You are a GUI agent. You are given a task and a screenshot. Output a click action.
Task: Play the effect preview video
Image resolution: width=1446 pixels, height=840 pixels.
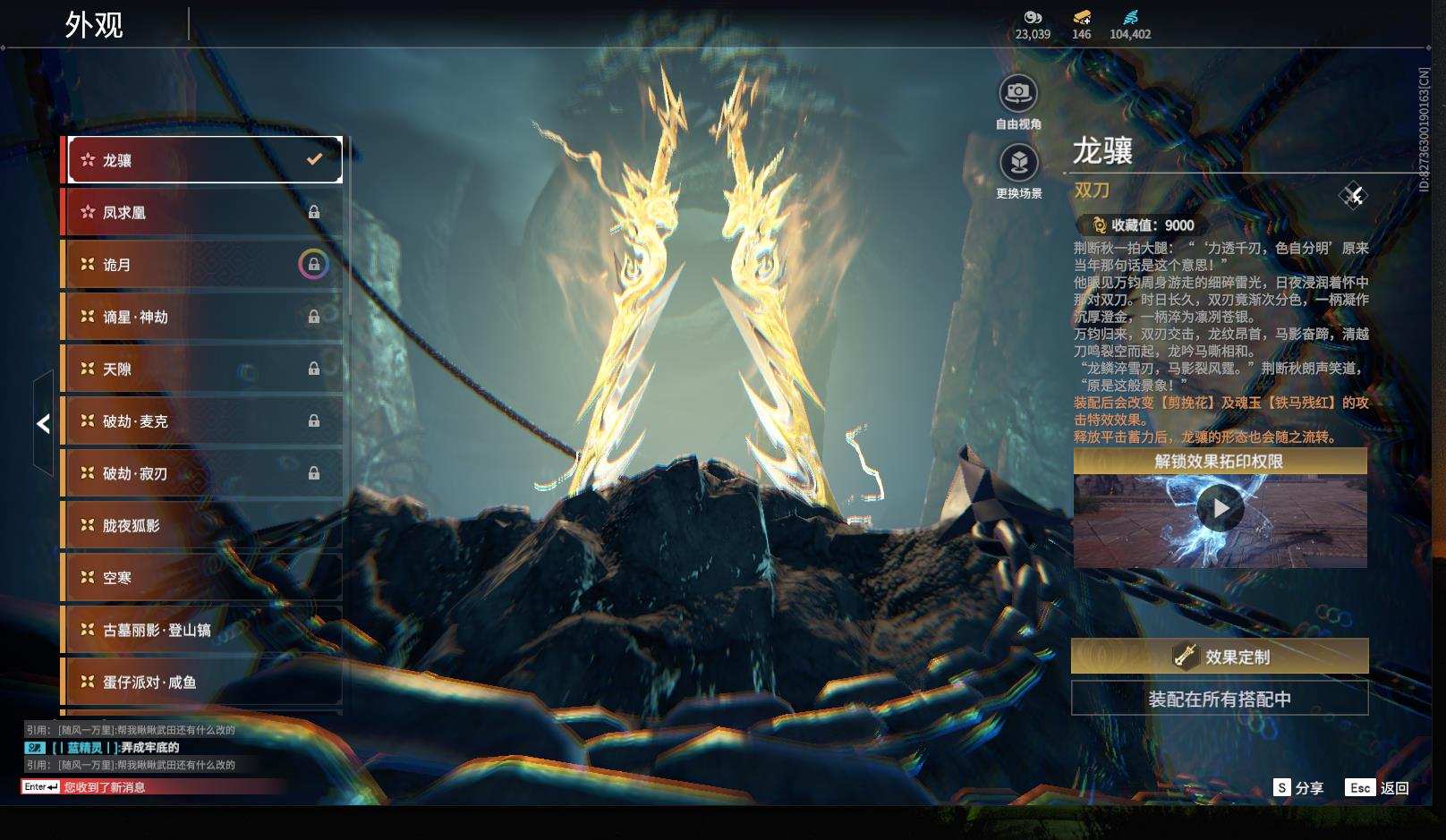[x=1220, y=509]
